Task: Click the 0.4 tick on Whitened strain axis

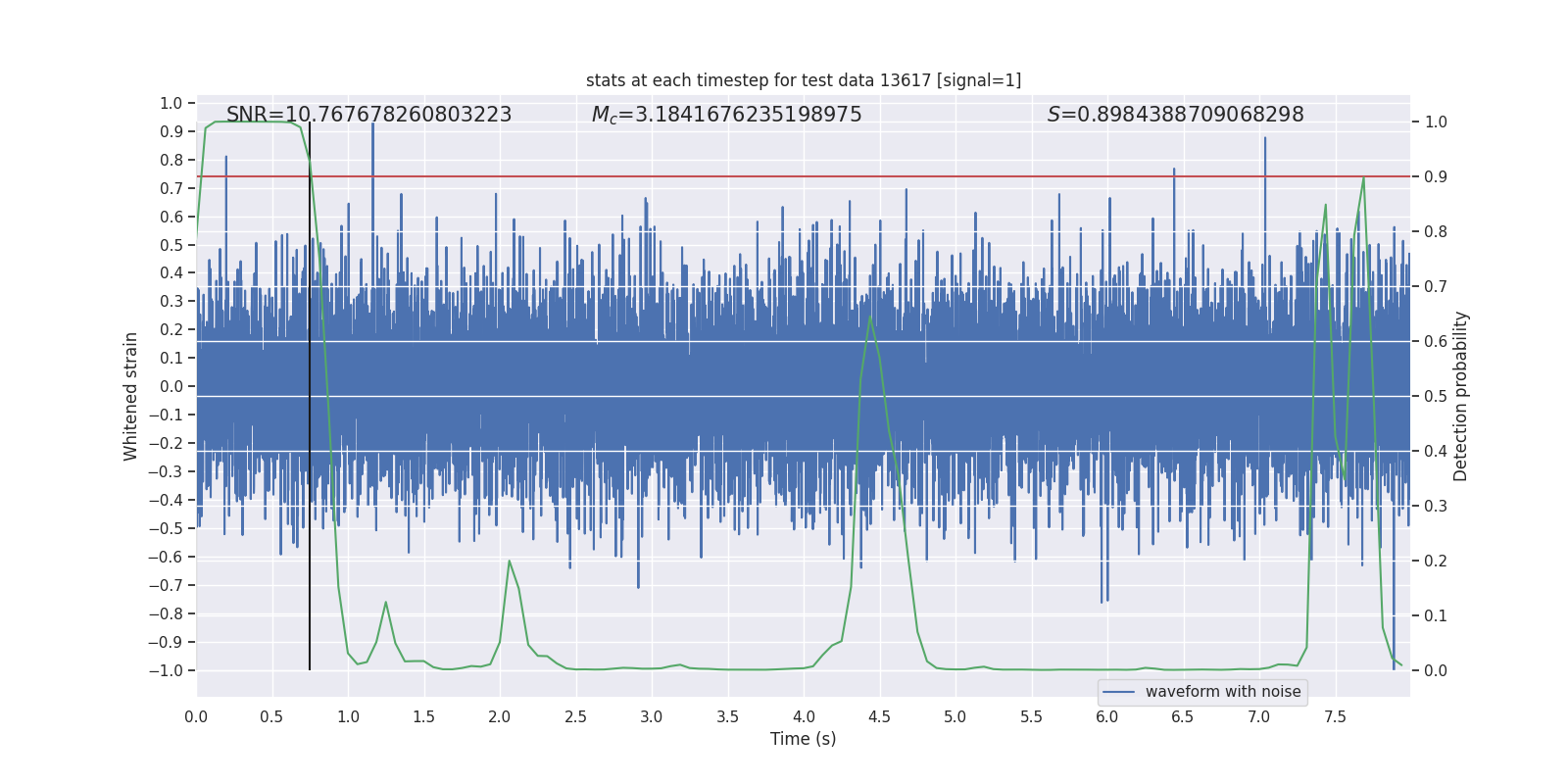Action: pyautogui.click(x=171, y=273)
